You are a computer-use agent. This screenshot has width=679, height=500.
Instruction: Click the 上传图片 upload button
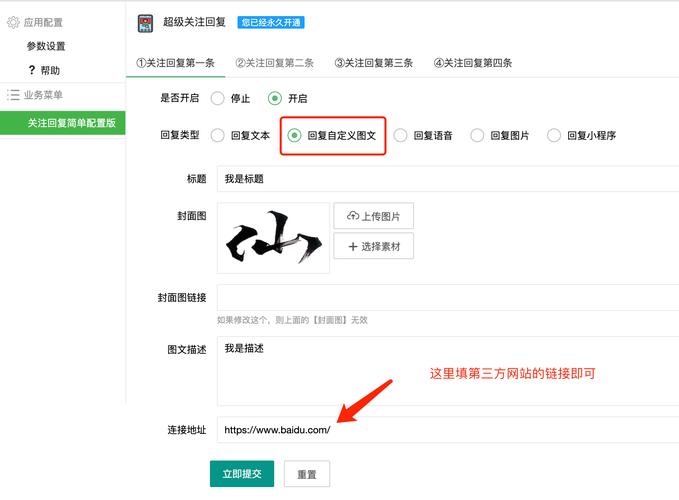[x=374, y=216]
